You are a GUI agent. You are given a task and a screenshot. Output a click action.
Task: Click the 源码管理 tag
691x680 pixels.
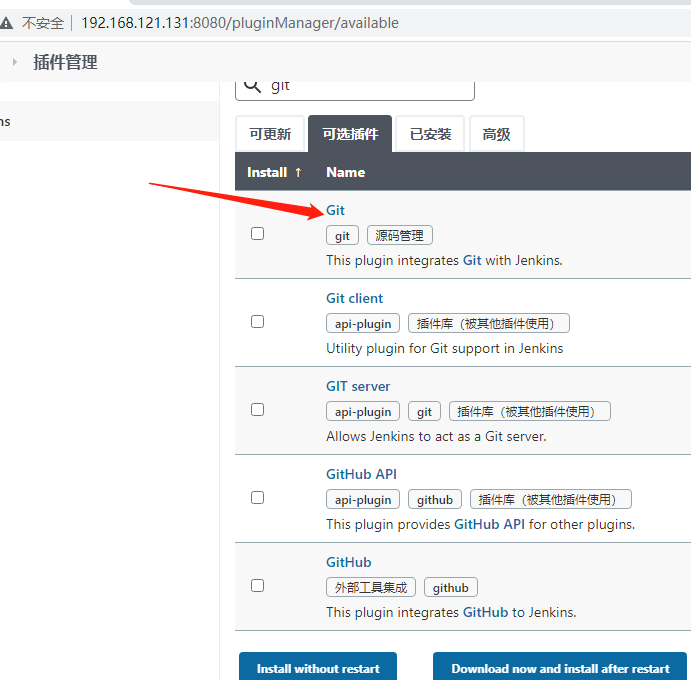(400, 235)
